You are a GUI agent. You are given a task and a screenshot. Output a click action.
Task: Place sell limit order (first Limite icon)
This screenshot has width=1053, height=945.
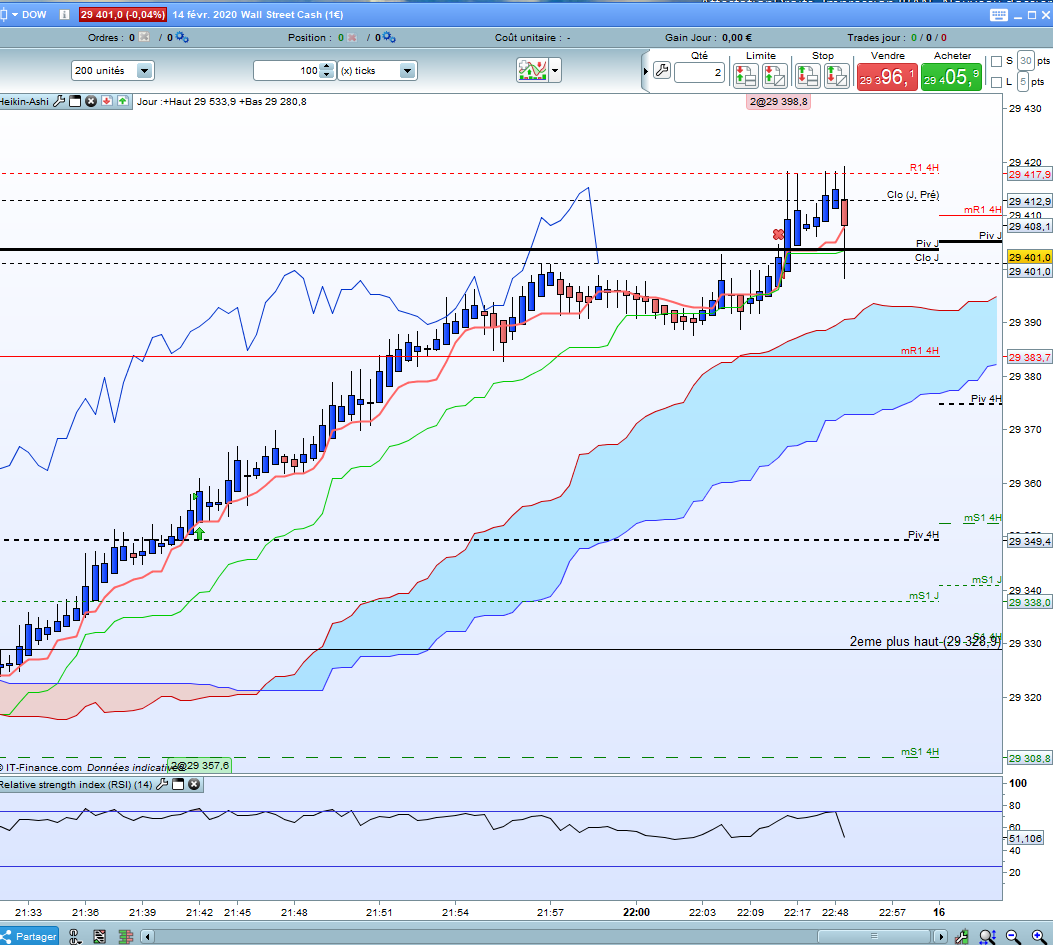pos(745,75)
